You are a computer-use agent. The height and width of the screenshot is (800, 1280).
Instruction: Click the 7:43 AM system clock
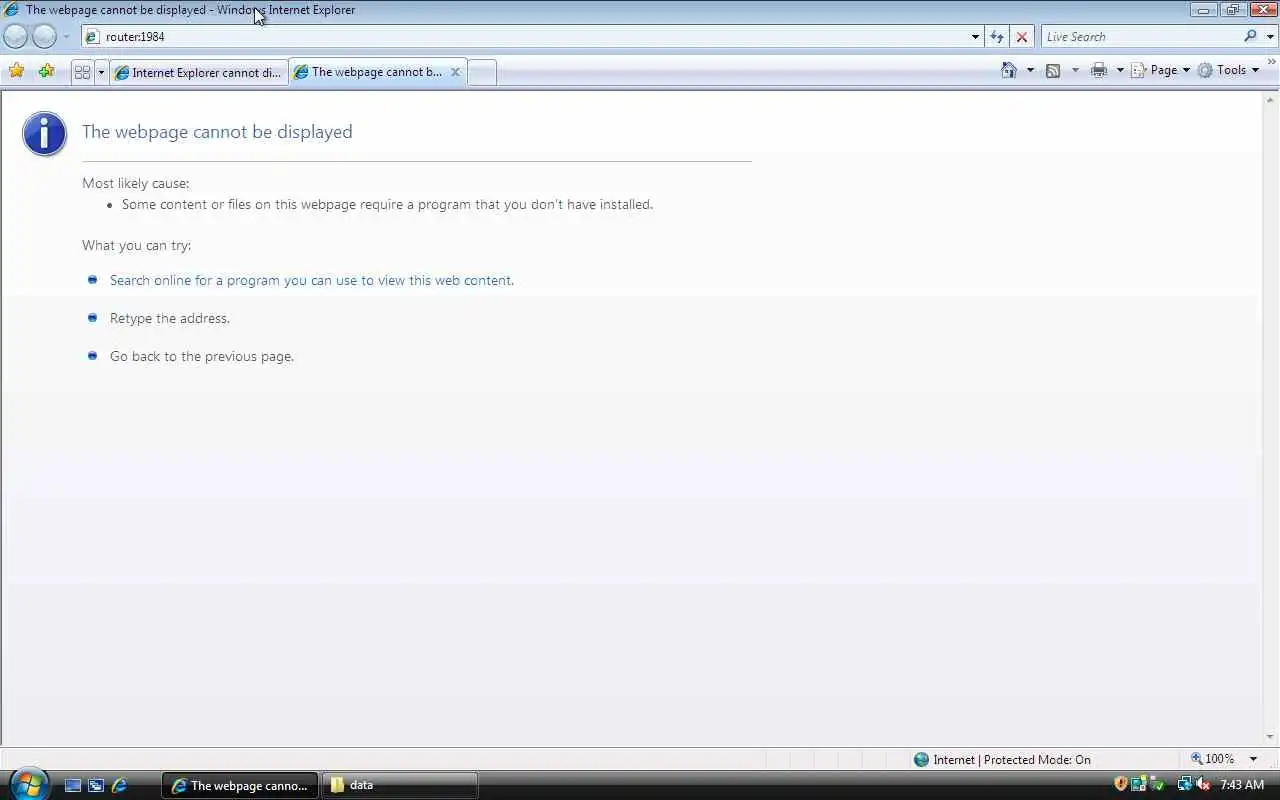pyautogui.click(x=1242, y=785)
